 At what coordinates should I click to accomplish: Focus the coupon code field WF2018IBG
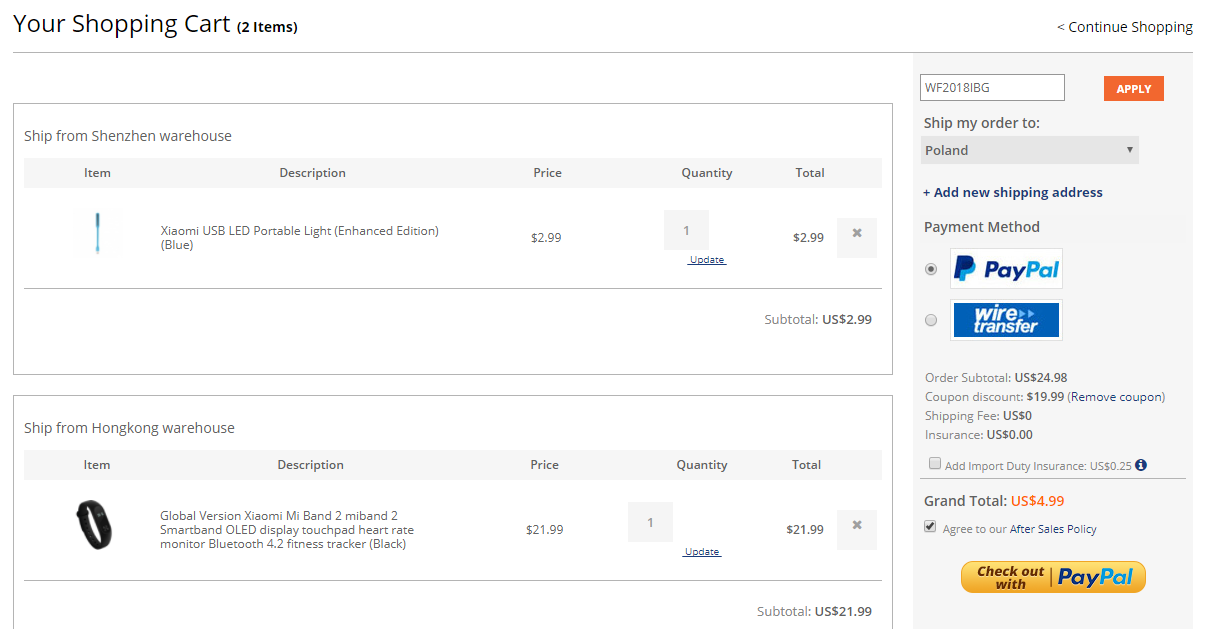pos(992,88)
